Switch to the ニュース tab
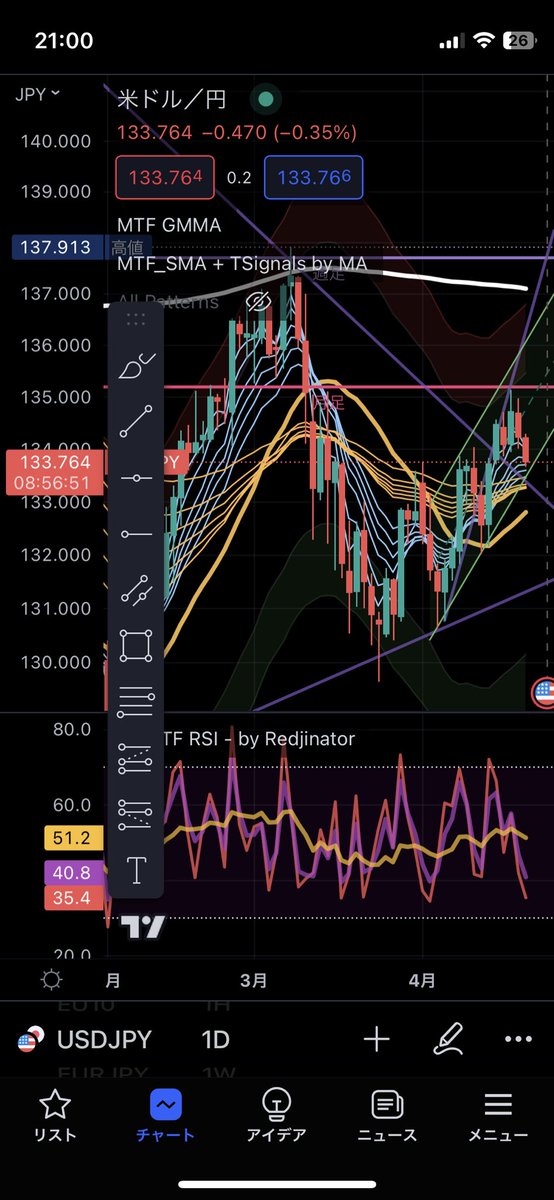 tap(387, 1116)
